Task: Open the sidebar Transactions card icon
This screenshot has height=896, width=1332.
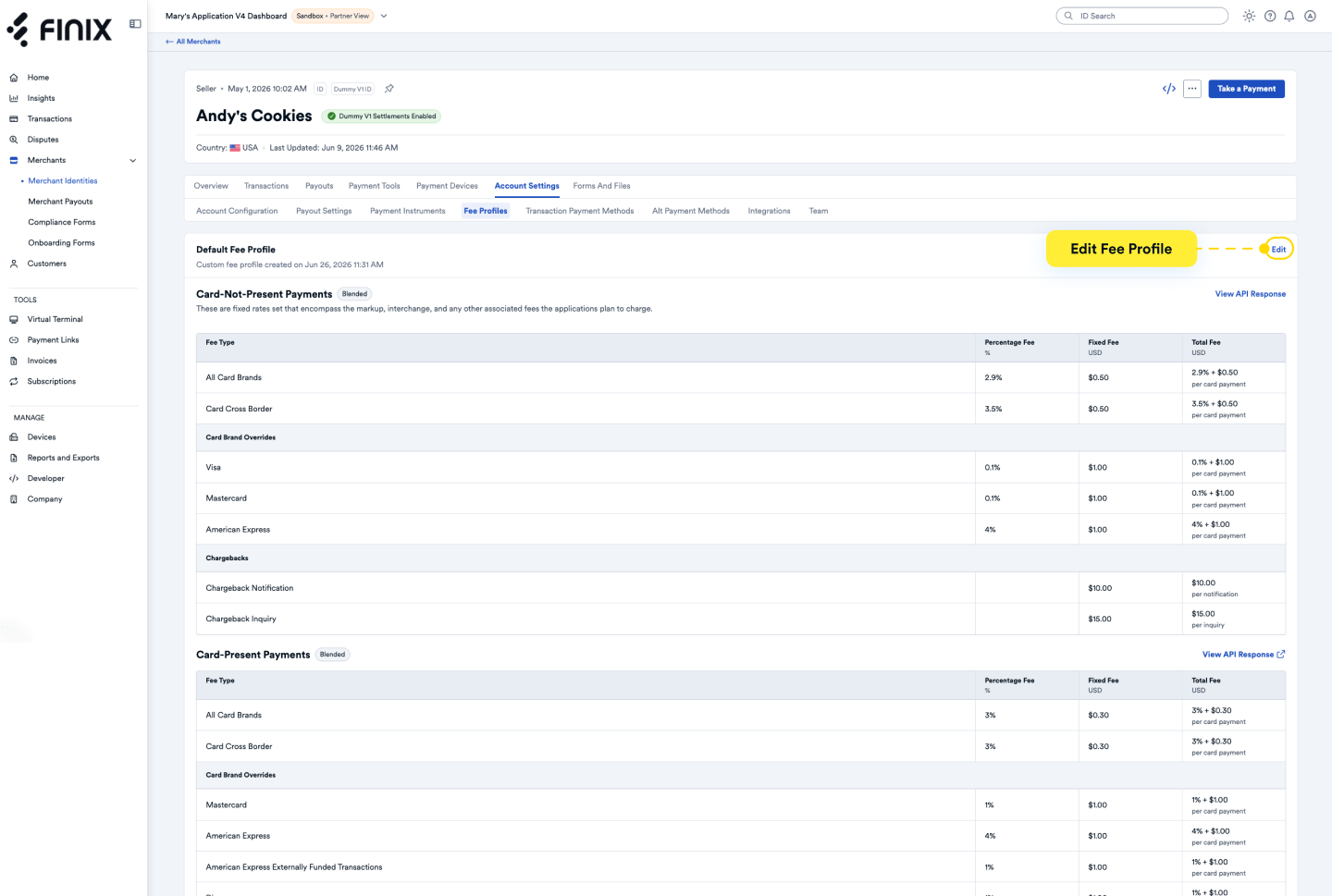Action: click(14, 119)
